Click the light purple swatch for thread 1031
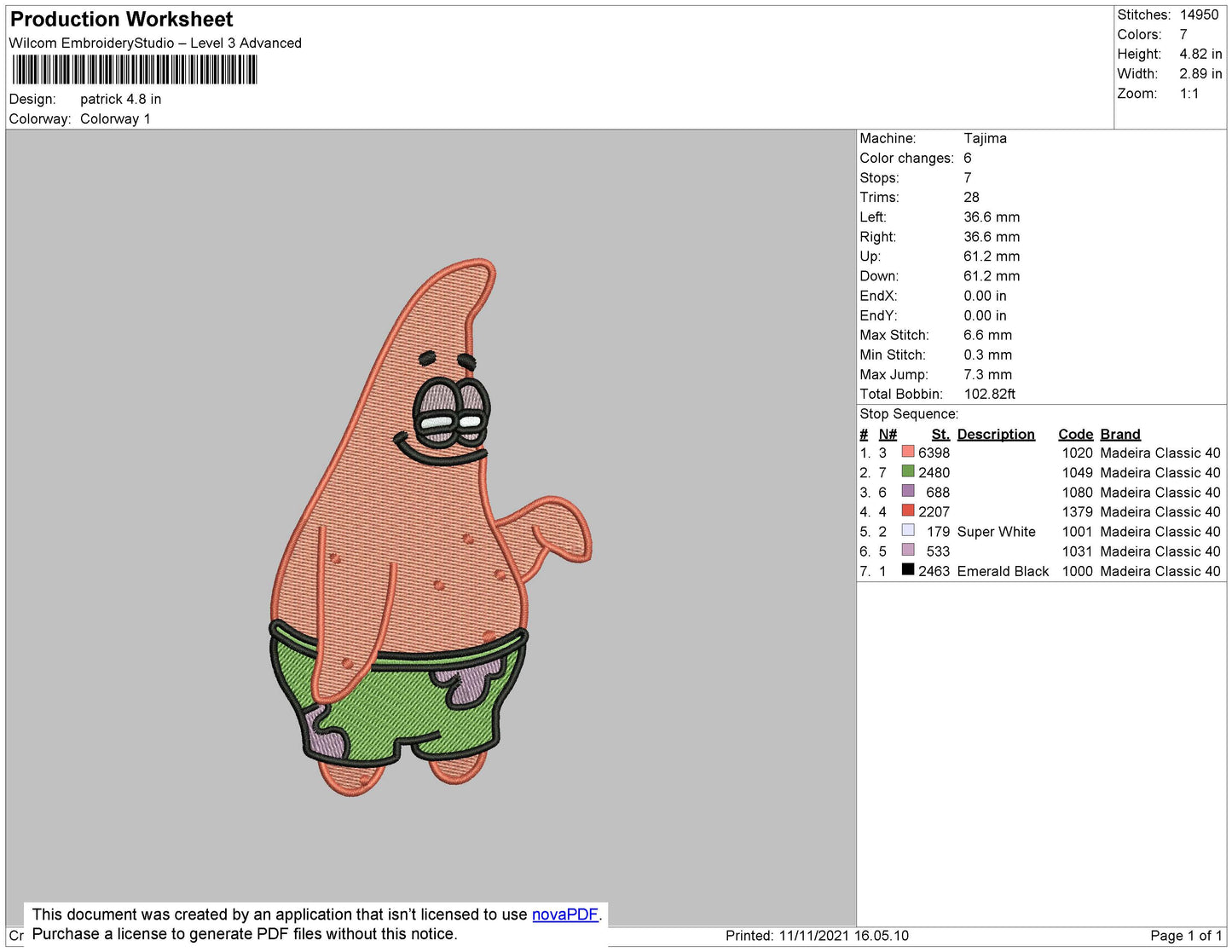The image size is (1232, 952). click(x=908, y=550)
